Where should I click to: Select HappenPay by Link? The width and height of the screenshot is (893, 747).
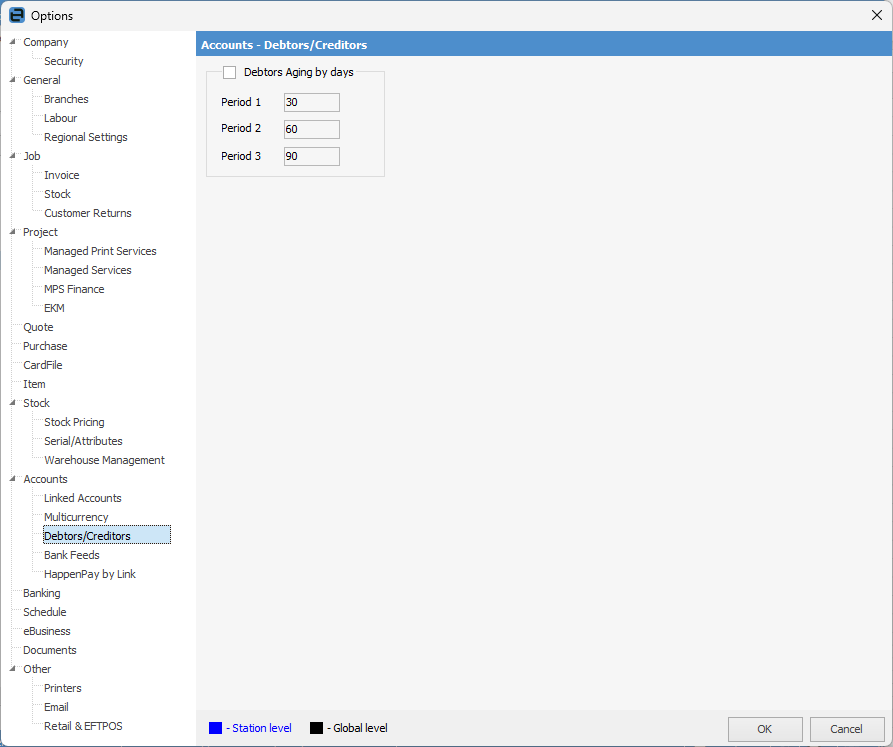90,574
